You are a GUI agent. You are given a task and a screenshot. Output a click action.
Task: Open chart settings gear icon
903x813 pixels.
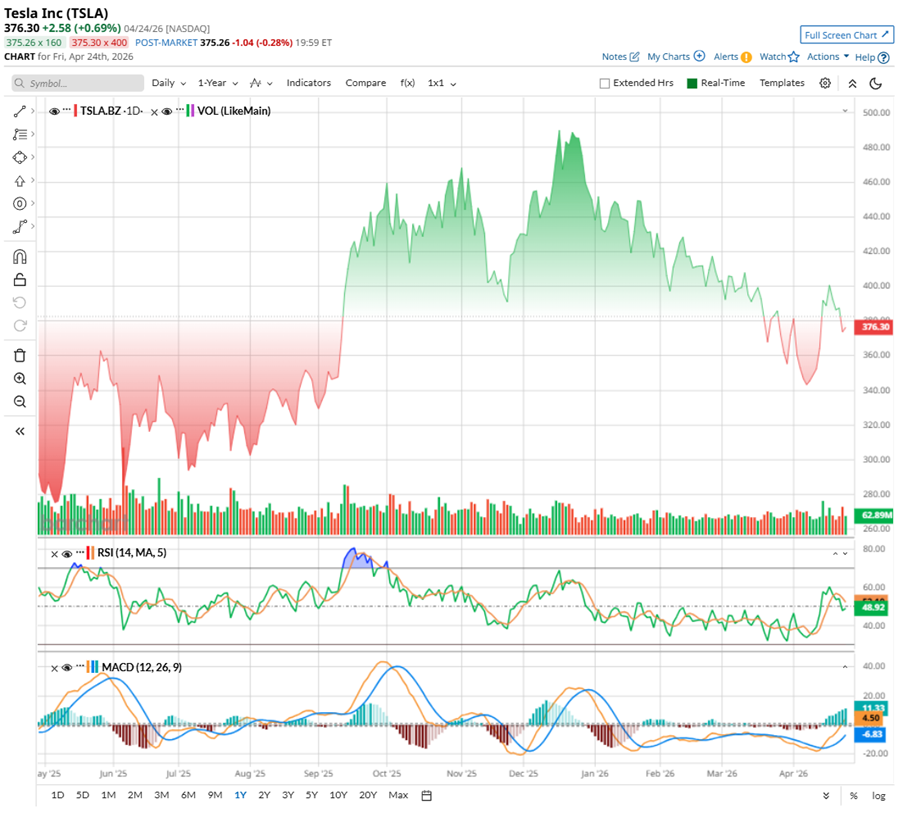pyautogui.click(x=825, y=83)
